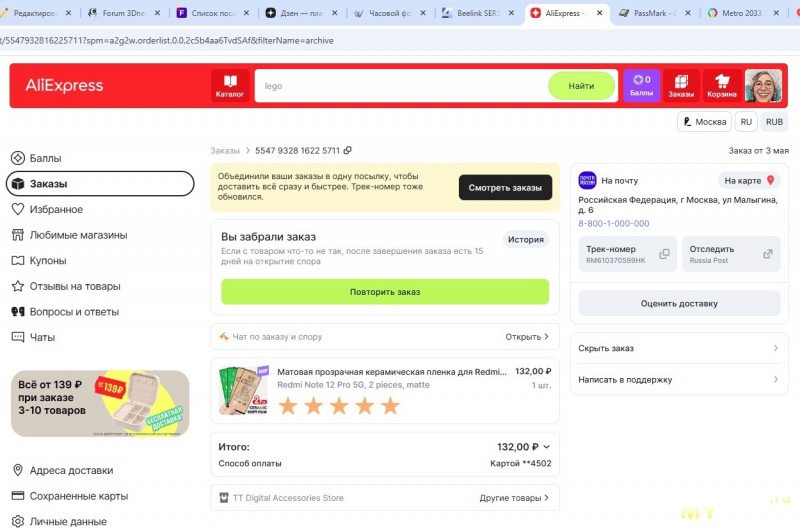
Task: Open the Написать в поддержку row
Action: [x=679, y=379]
